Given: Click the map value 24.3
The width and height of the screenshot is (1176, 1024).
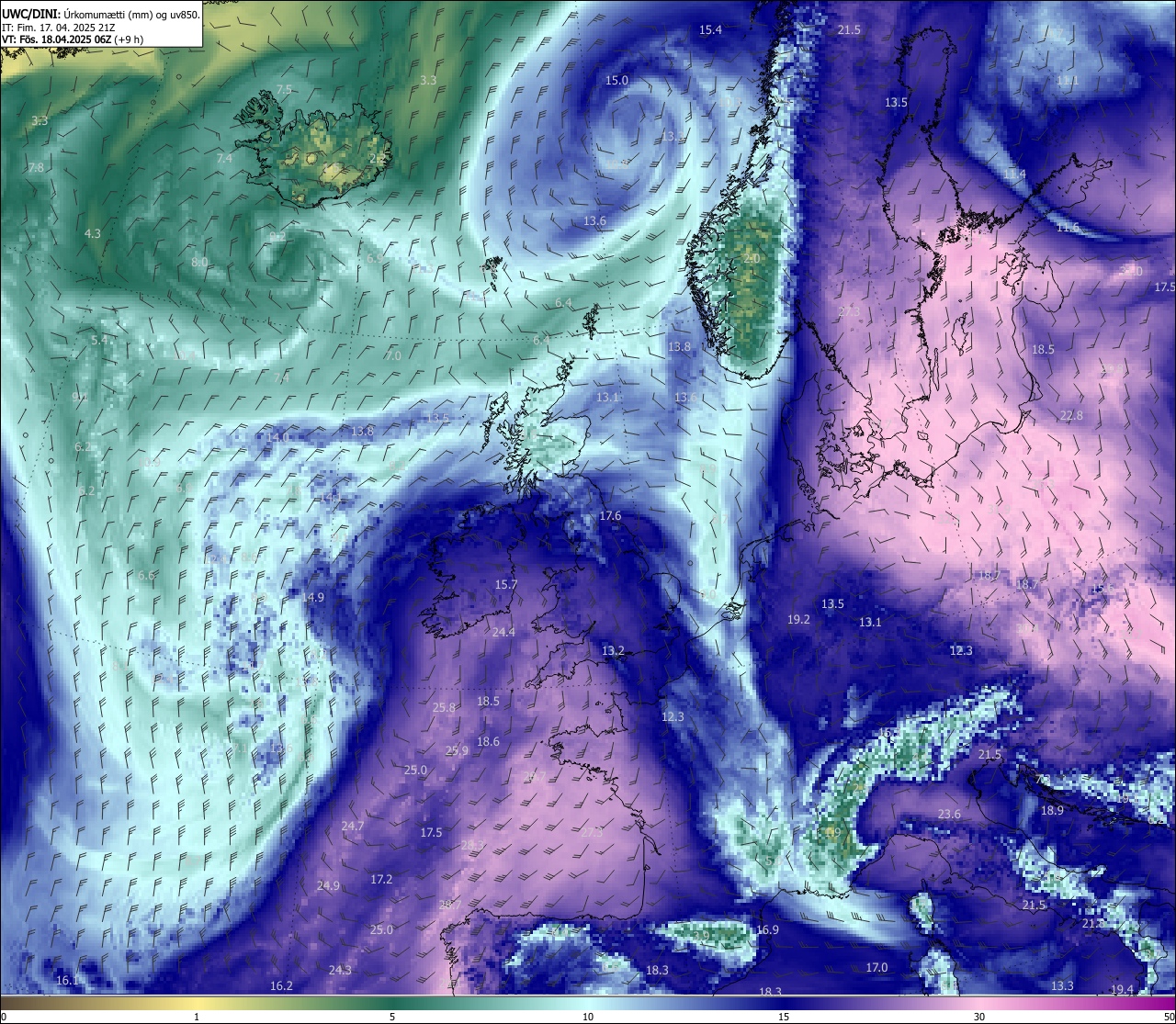Looking at the screenshot, I should pyautogui.click(x=340, y=971).
